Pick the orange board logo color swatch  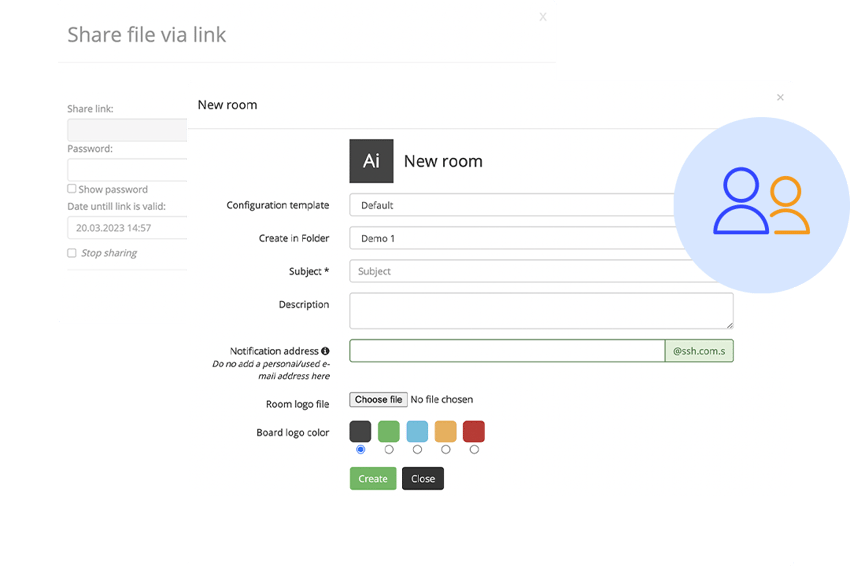click(446, 431)
